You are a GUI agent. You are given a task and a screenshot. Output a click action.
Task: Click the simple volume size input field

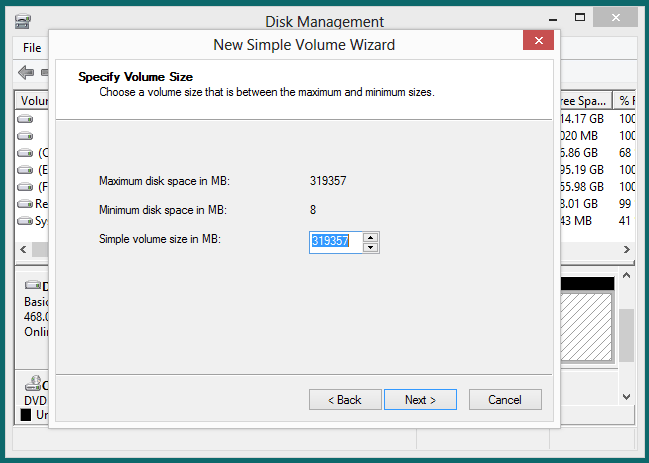[x=335, y=242]
